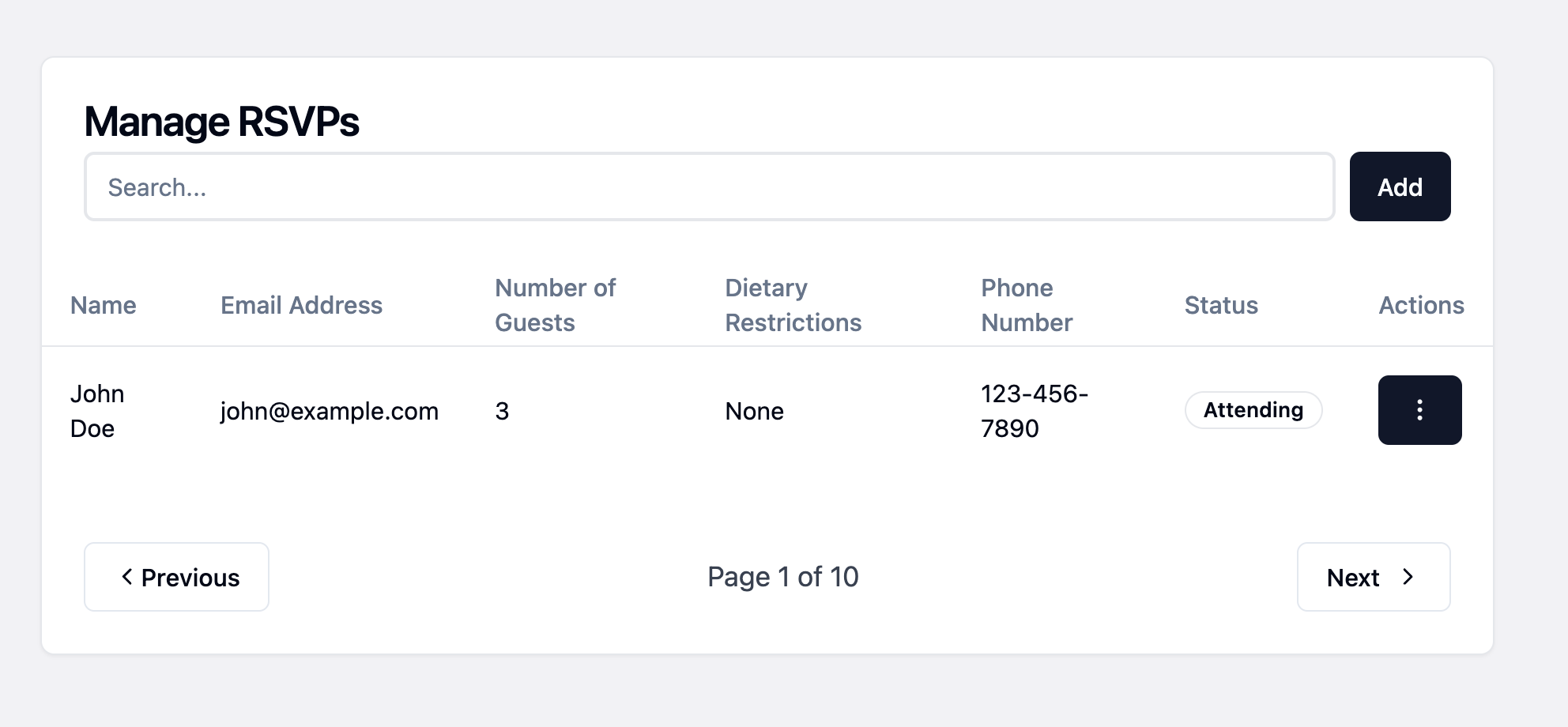Click the John Doe name cell
Image resolution: width=1568 pixels, height=727 pixels.
coord(97,411)
